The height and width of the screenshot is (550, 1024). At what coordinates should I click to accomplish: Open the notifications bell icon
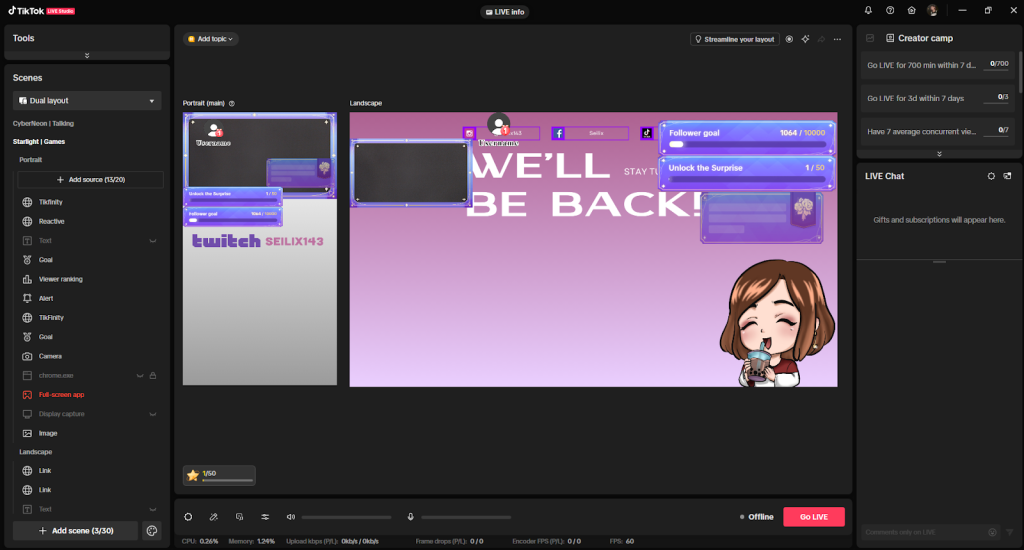868,10
